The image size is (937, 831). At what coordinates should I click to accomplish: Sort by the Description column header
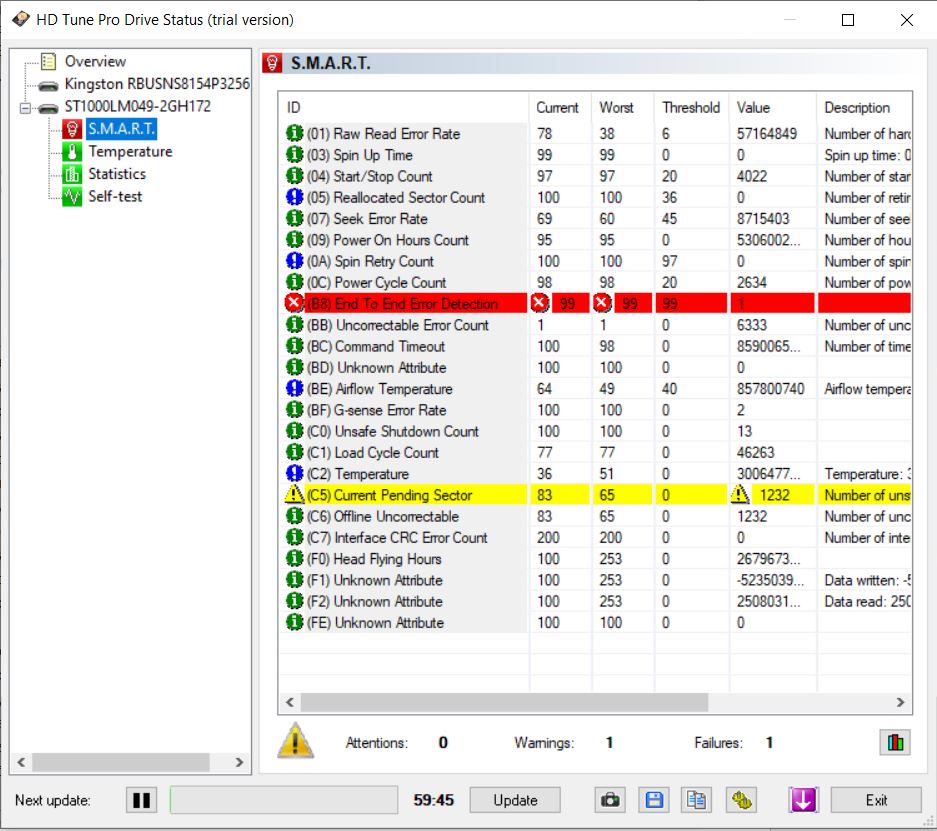point(864,108)
